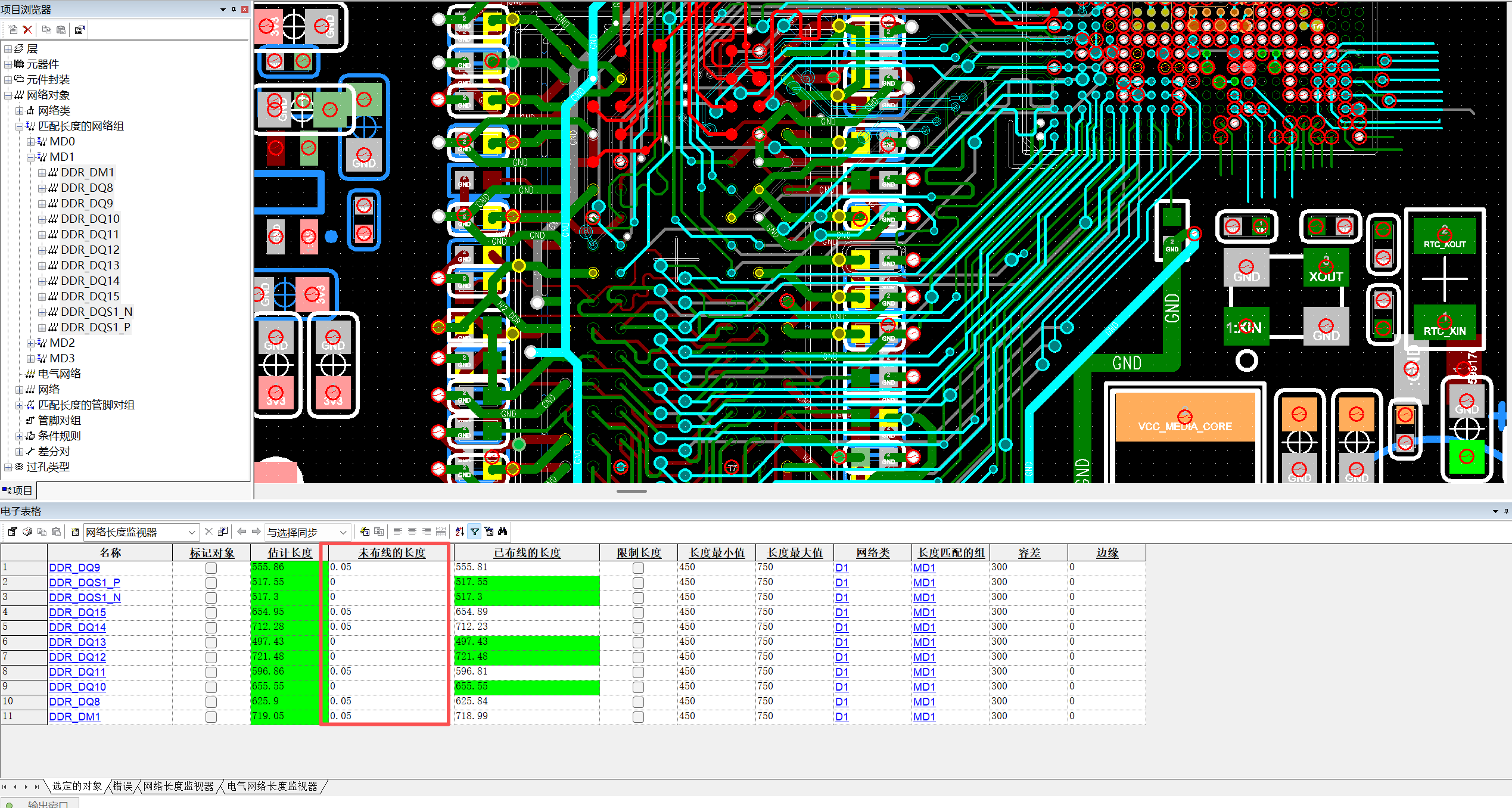Check 标记对象 box for DDR_DM1
The width and height of the screenshot is (1512, 808).
click(x=211, y=717)
